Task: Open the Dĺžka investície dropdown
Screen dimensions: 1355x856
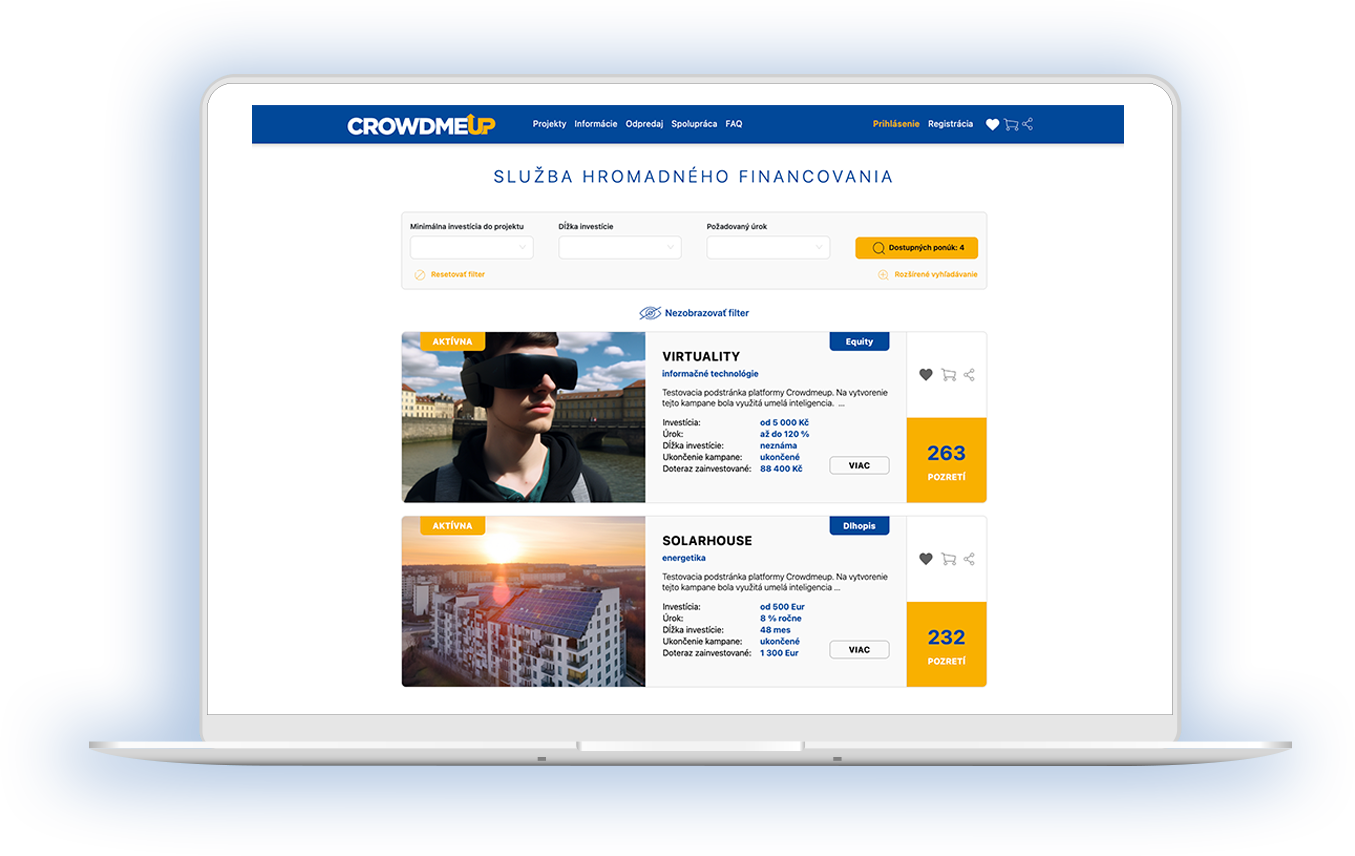Action: tap(619, 248)
